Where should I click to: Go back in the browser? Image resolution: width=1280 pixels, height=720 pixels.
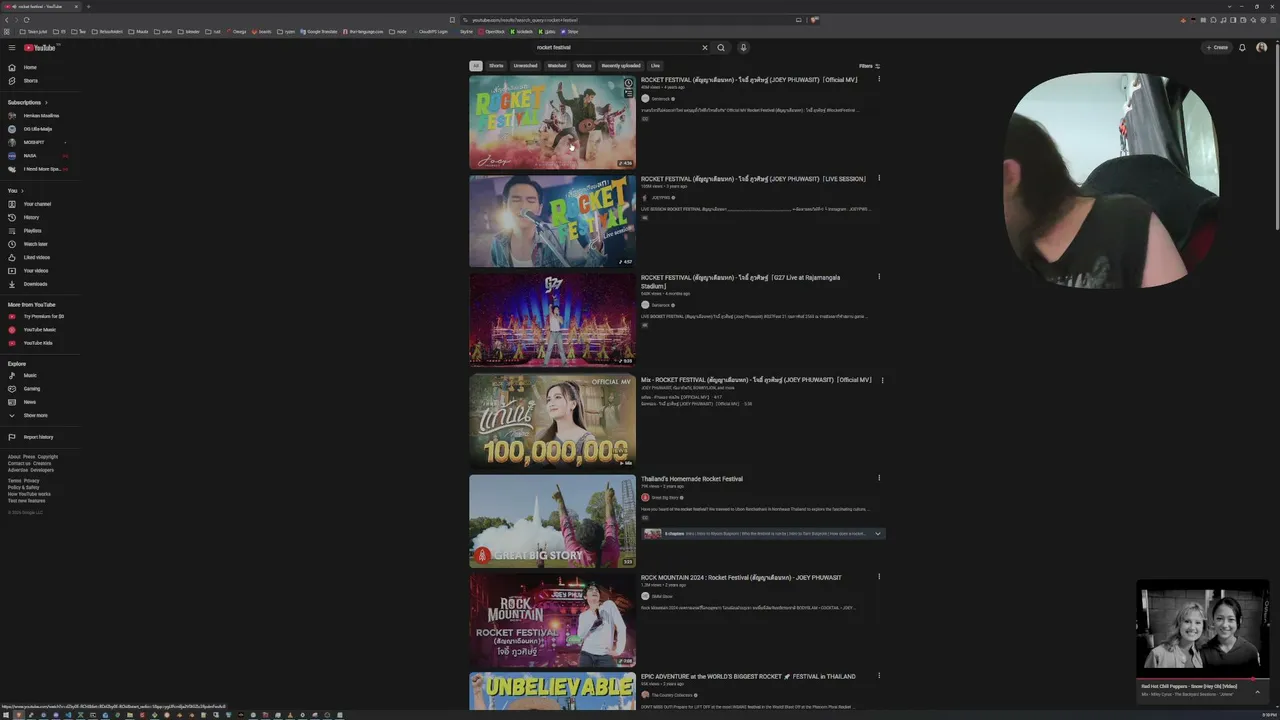click(7, 20)
